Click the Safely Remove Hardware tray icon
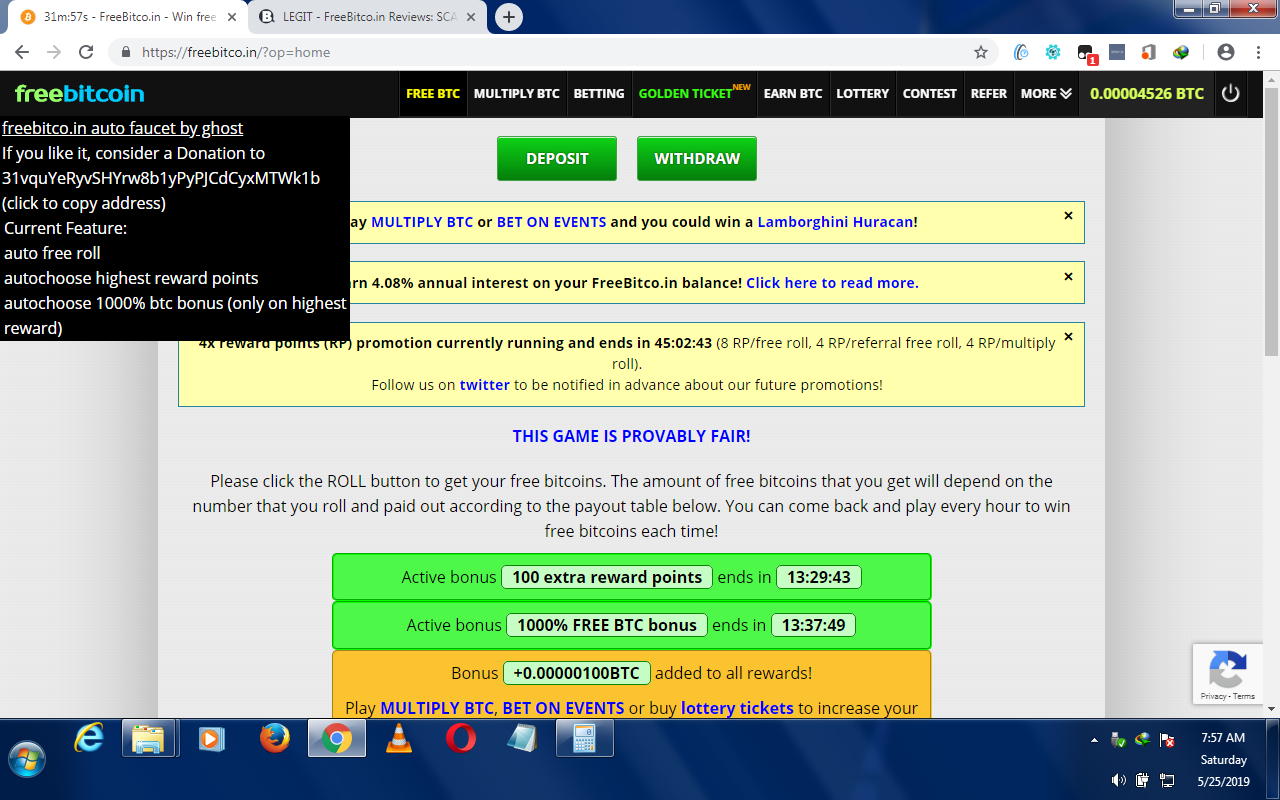1280x800 pixels. pyautogui.click(x=1119, y=740)
